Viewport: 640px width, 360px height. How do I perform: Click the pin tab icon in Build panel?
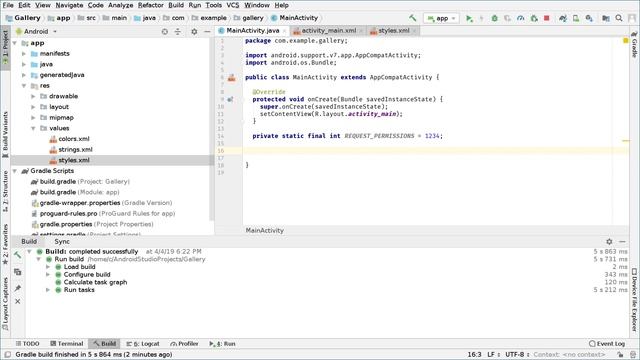point(18,288)
